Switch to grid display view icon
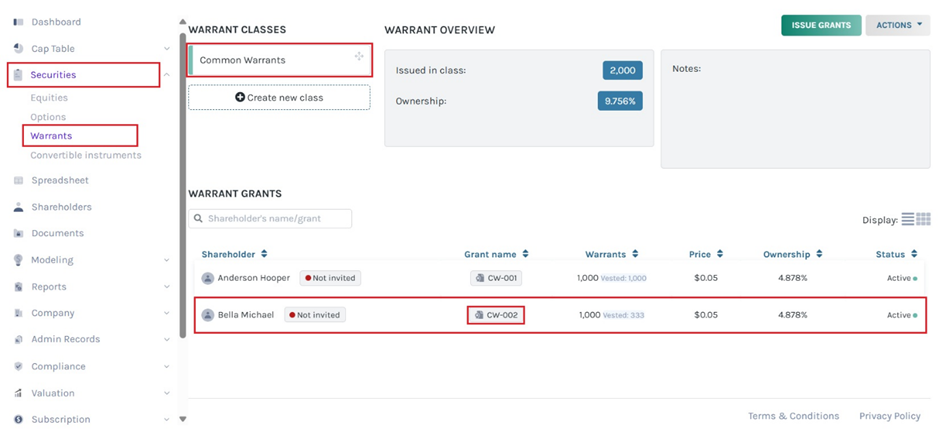Screen dimensions: 939x439 pyautogui.click(x=923, y=219)
